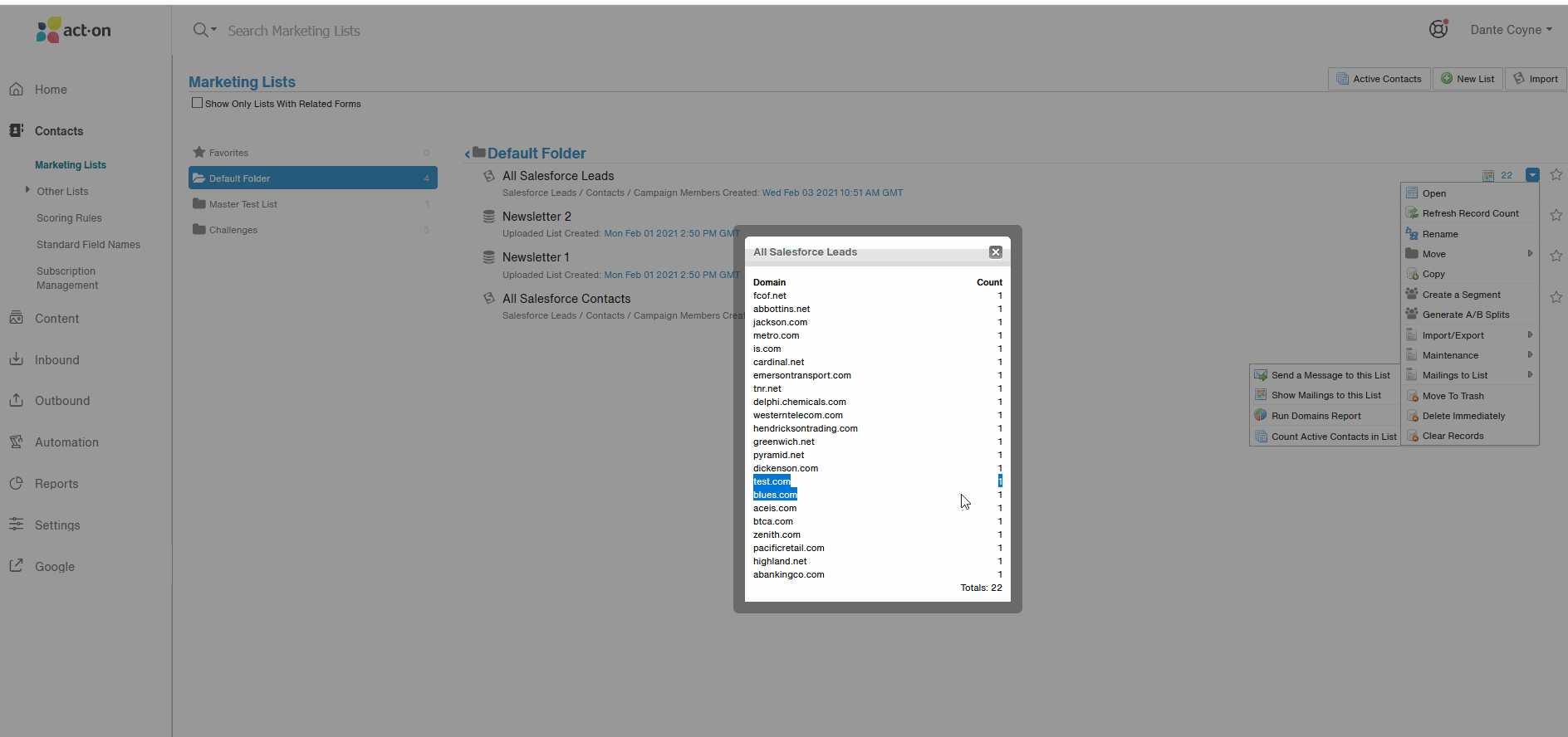Screen dimensions: 1568x737
Task: Open the All Salesforce Leads list
Action: pyautogui.click(x=558, y=176)
